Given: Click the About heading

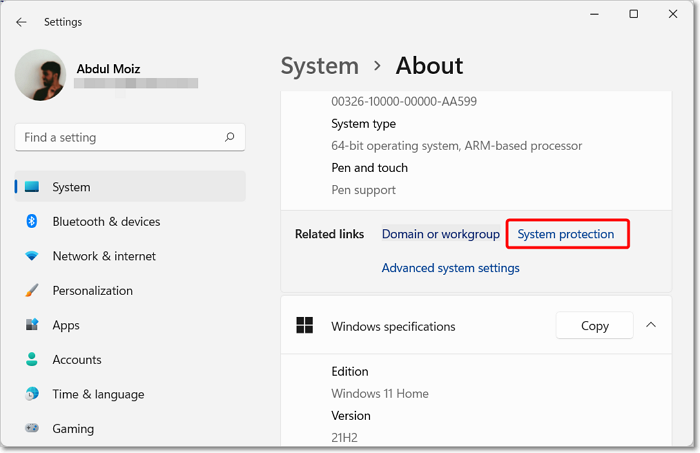Looking at the screenshot, I should point(429,66).
